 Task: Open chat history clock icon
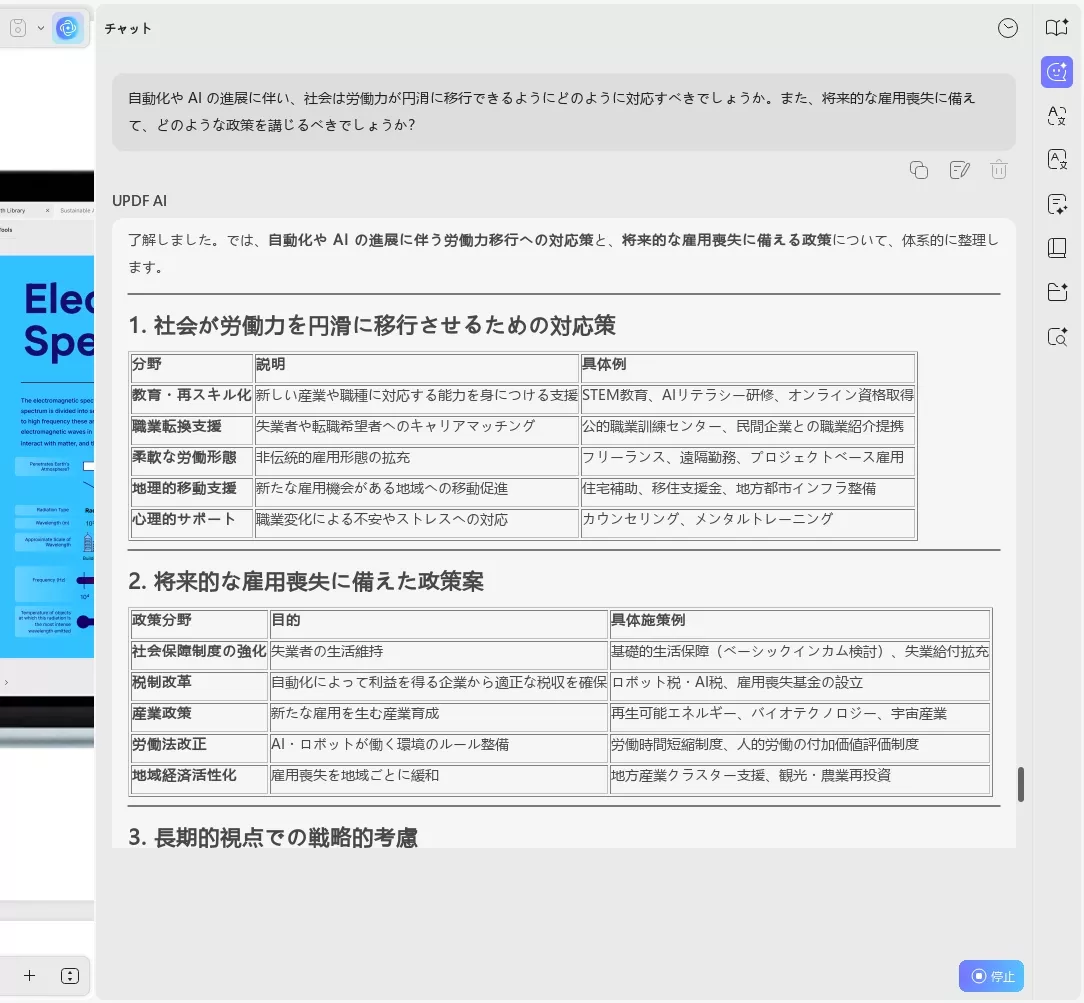tap(1008, 28)
